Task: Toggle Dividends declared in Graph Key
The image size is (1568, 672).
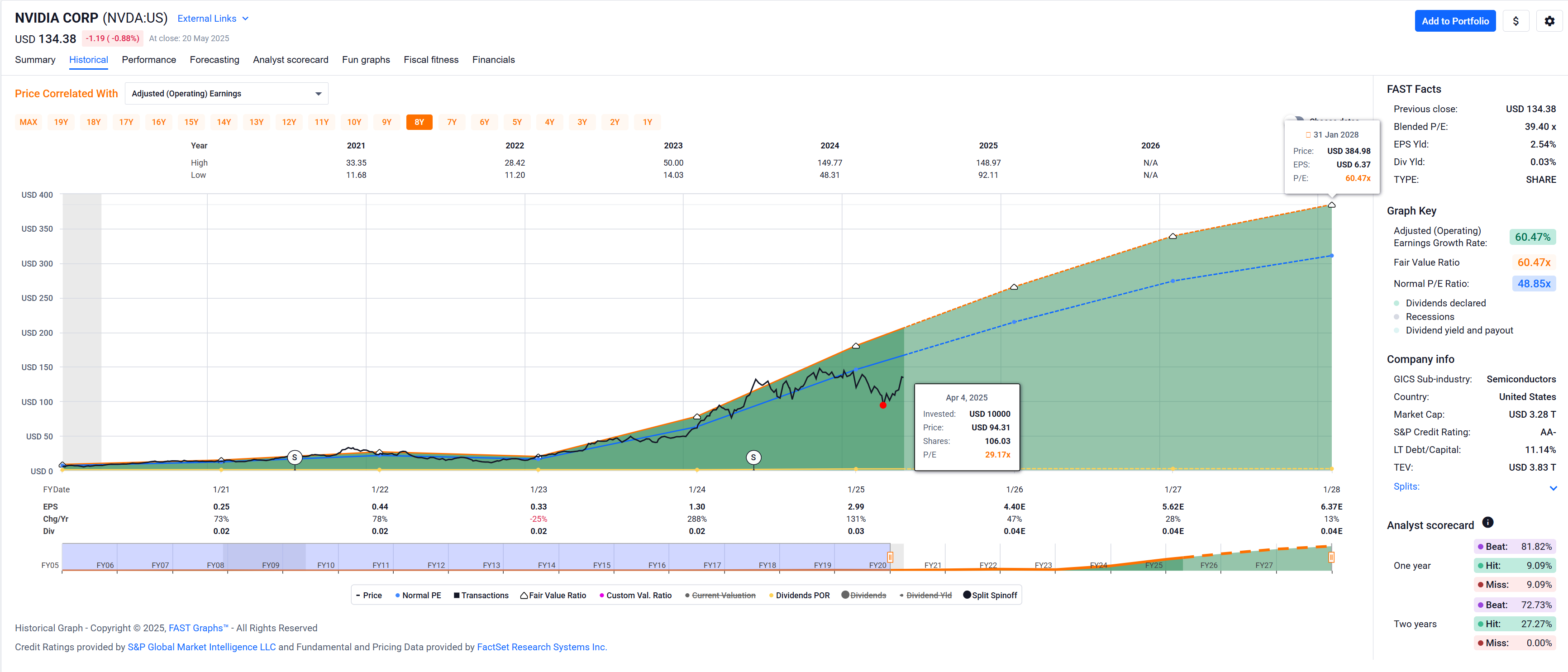Action: [x=1440, y=303]
